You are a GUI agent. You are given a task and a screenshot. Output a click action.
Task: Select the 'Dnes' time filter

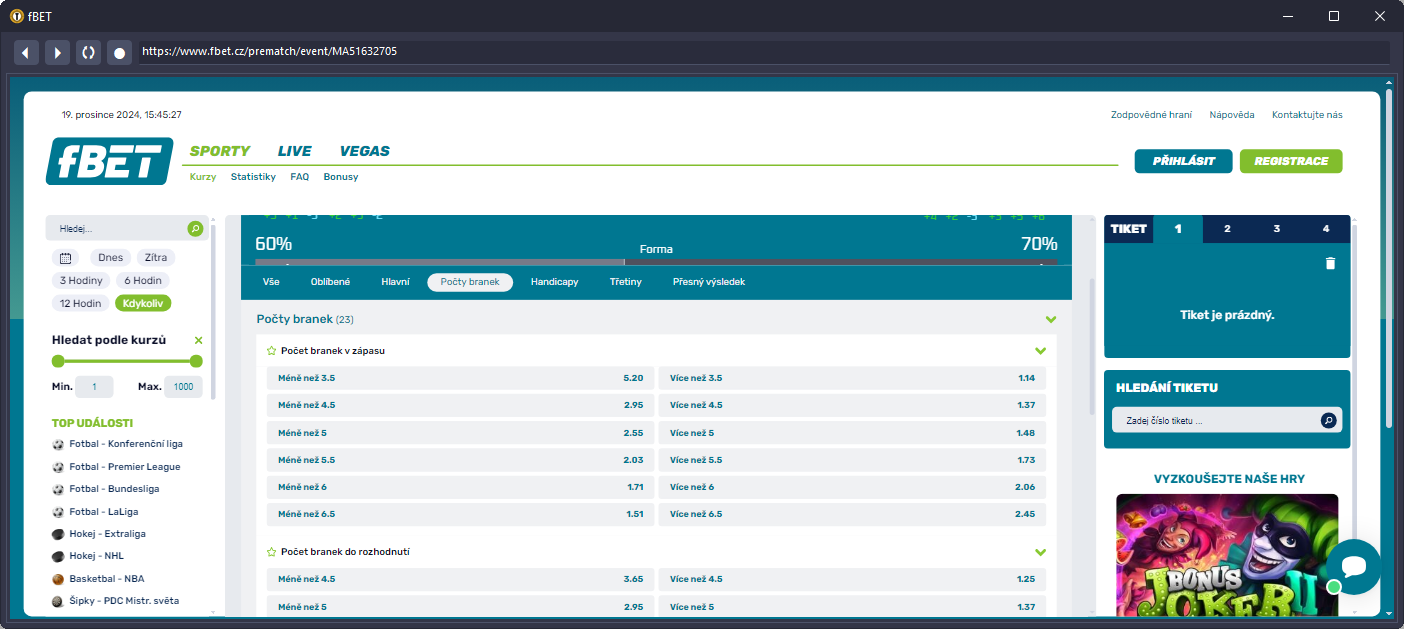111,258
